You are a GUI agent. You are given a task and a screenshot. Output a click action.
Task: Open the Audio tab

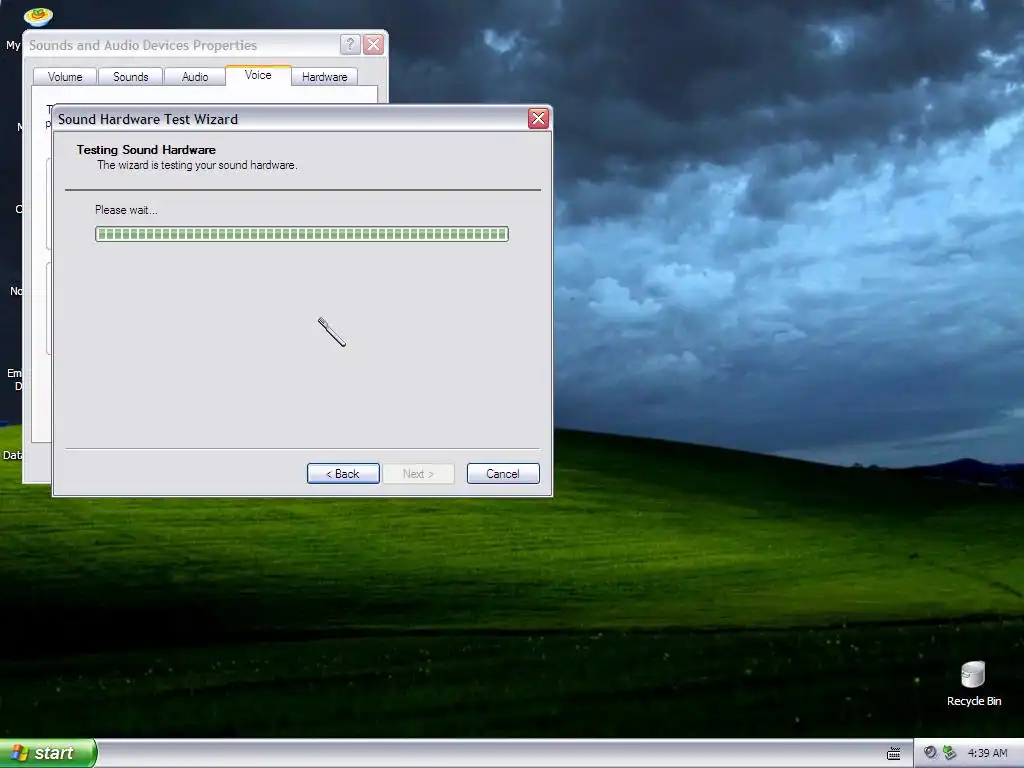(195, 76)
